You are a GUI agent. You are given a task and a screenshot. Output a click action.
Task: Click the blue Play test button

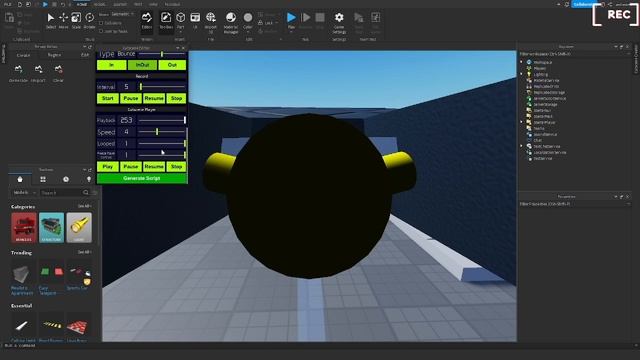click(291, 18)
